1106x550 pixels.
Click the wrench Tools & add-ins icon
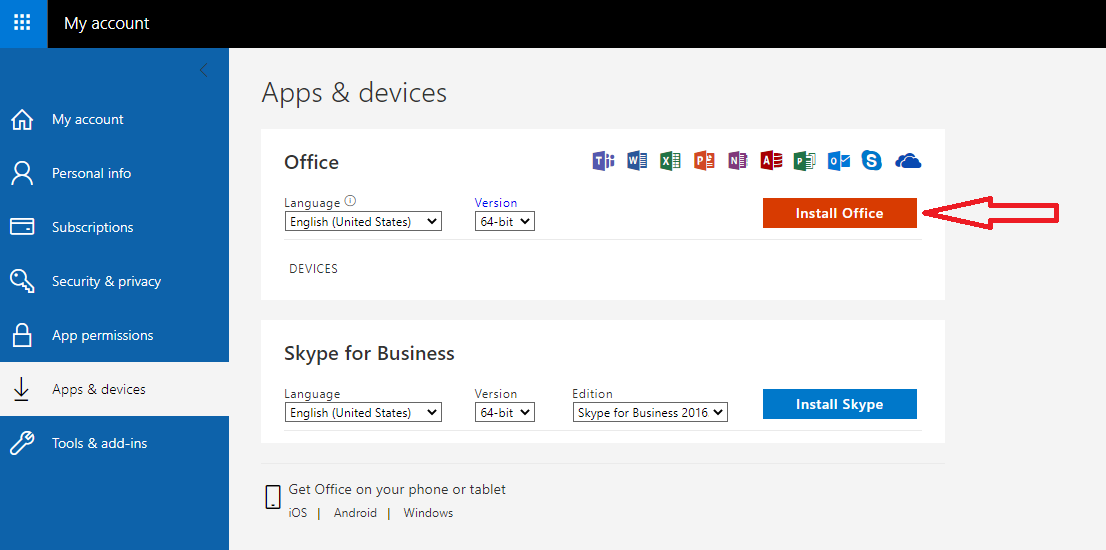(x=23, y=444)
